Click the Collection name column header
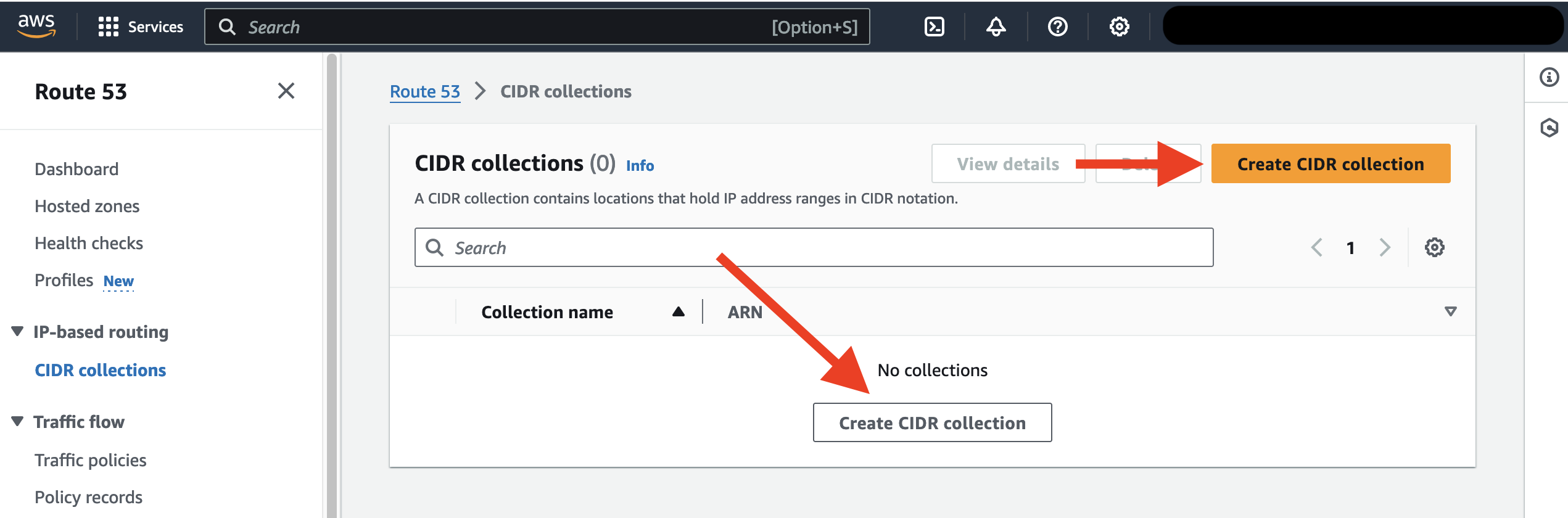This screenshot has height=518, width=1568. pos(547,312)
